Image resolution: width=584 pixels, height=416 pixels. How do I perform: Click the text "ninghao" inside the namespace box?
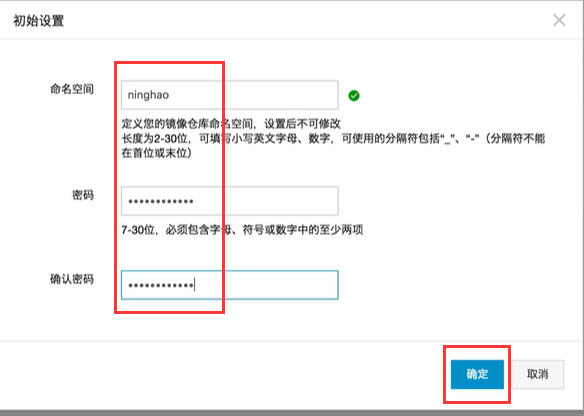click(x=148, y=95)
